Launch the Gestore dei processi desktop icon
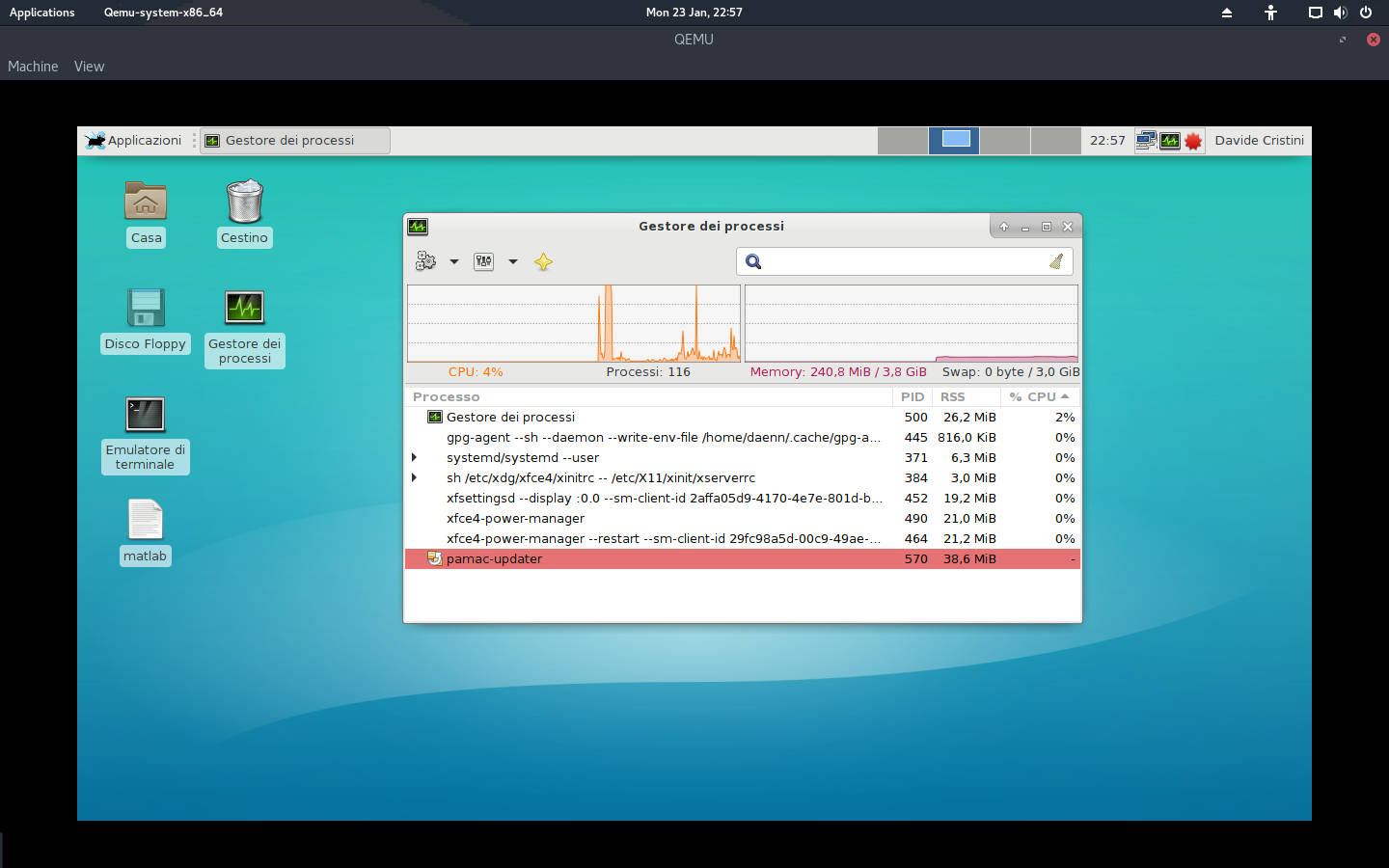This screenshot has width=1389, height=868. (245, 328)
